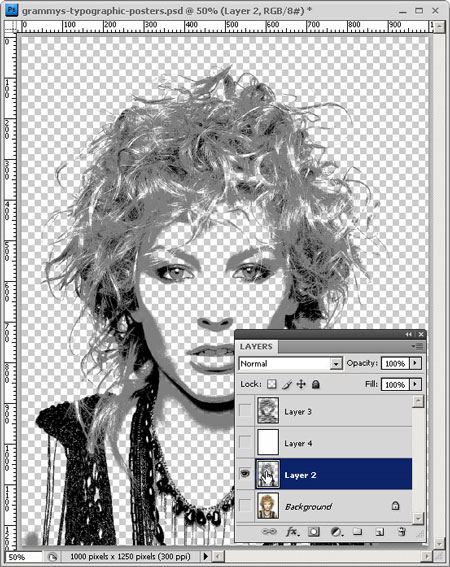Select the Layer 2 row
This screenshot has width=450, height=567.
[x=323, y=474]
